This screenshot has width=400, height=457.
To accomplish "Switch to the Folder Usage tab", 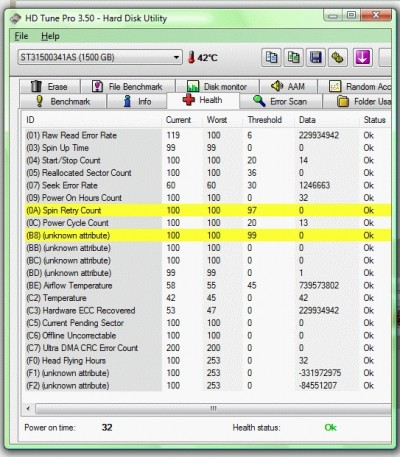I will (x=357, y=101).
